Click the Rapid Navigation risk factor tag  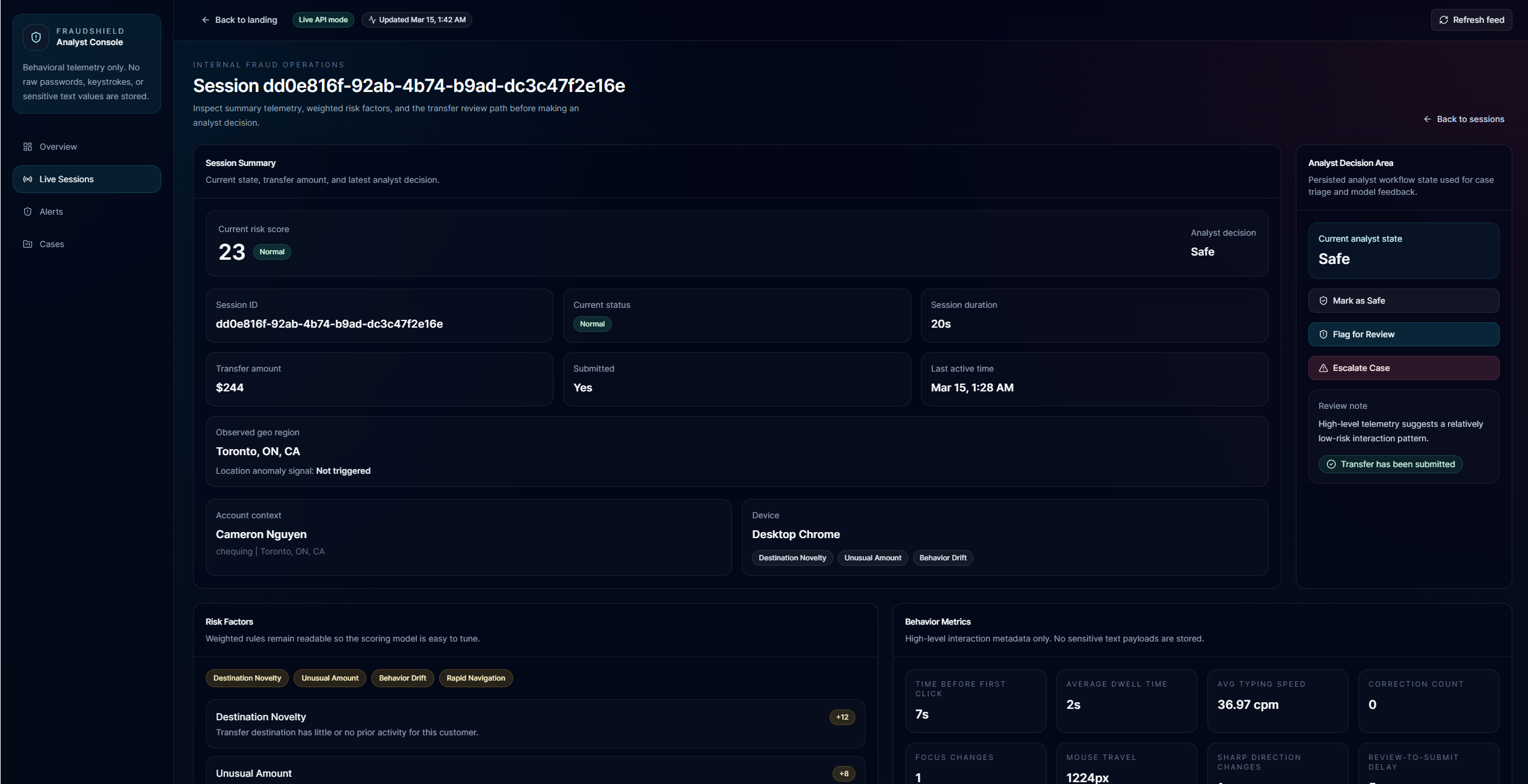[x=475, y=678]
